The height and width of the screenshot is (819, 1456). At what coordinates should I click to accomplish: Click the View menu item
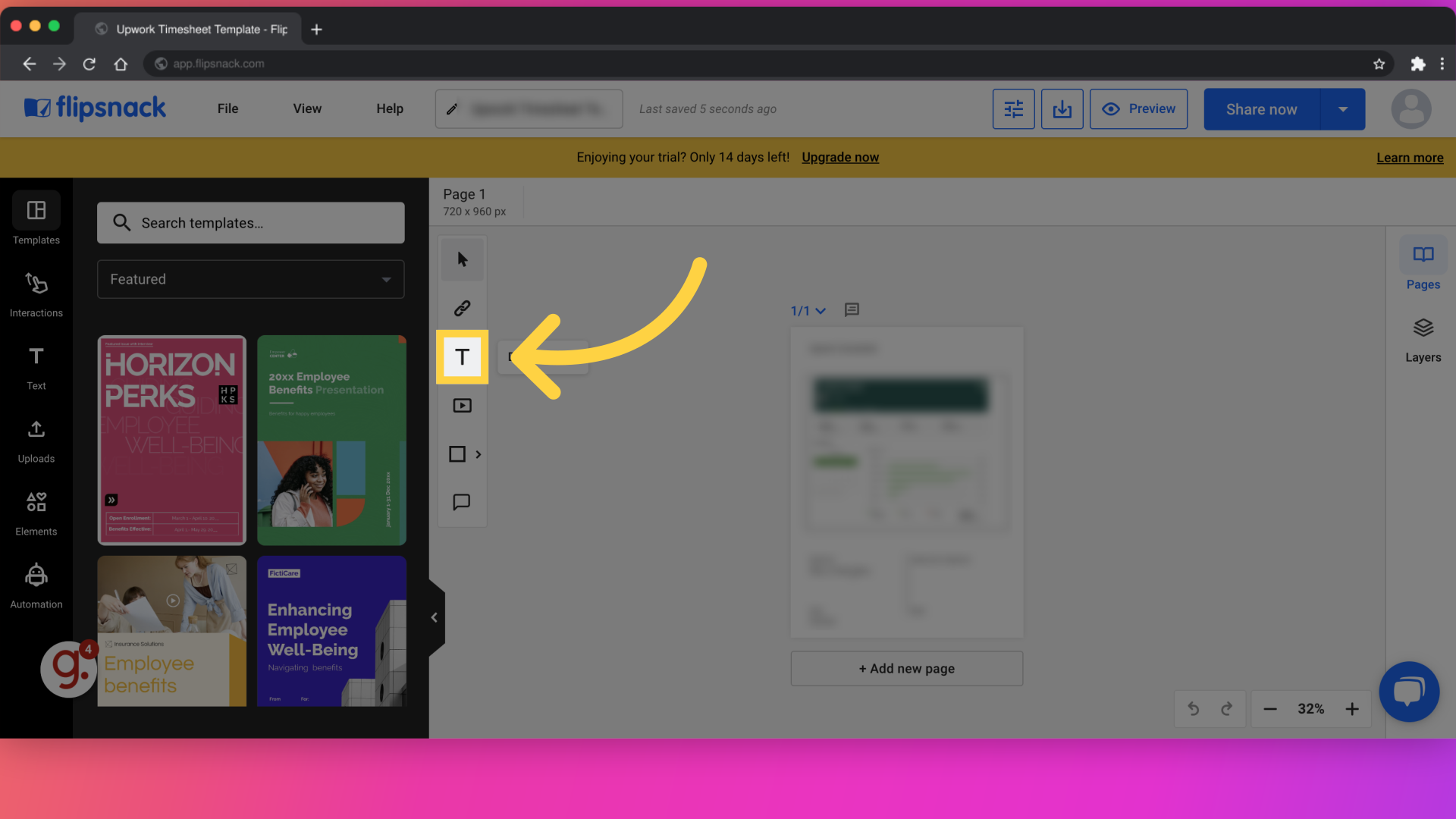[307, 108]
